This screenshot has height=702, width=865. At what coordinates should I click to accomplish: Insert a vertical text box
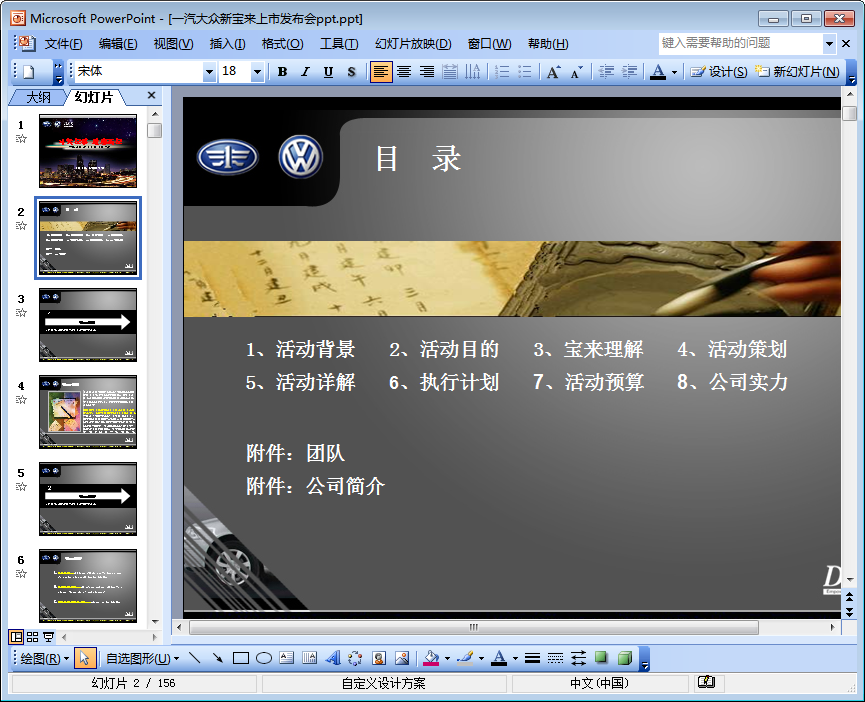click(x=310, y=658)
